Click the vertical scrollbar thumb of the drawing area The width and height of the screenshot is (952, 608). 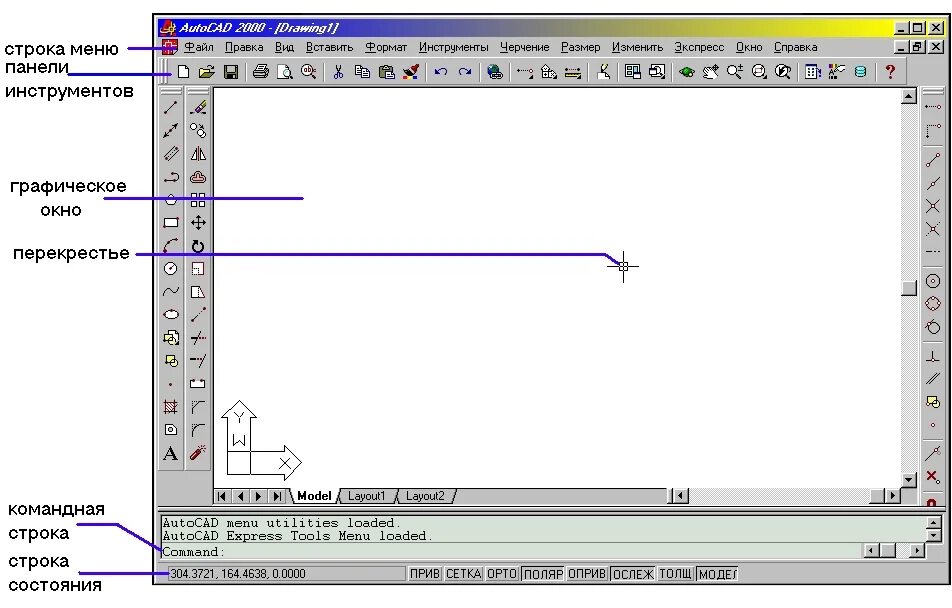coord(909,288)
